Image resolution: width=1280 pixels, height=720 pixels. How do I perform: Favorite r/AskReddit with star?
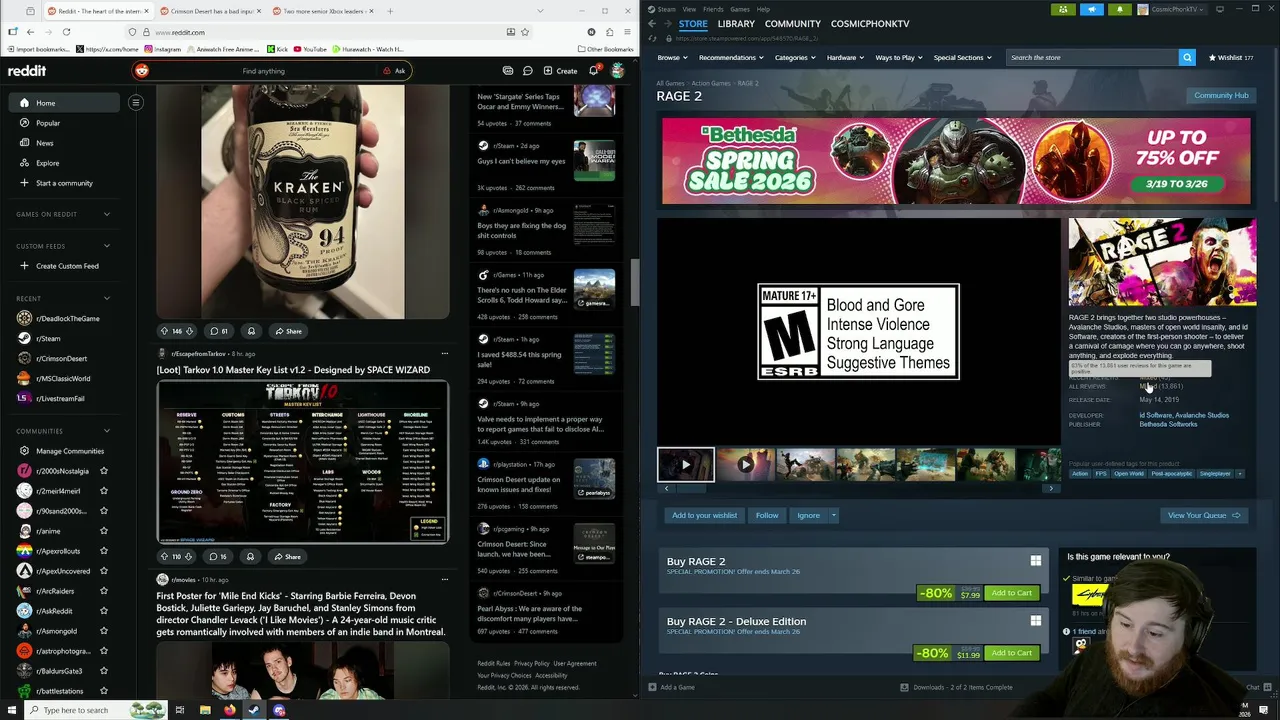[x=104, y=611]
